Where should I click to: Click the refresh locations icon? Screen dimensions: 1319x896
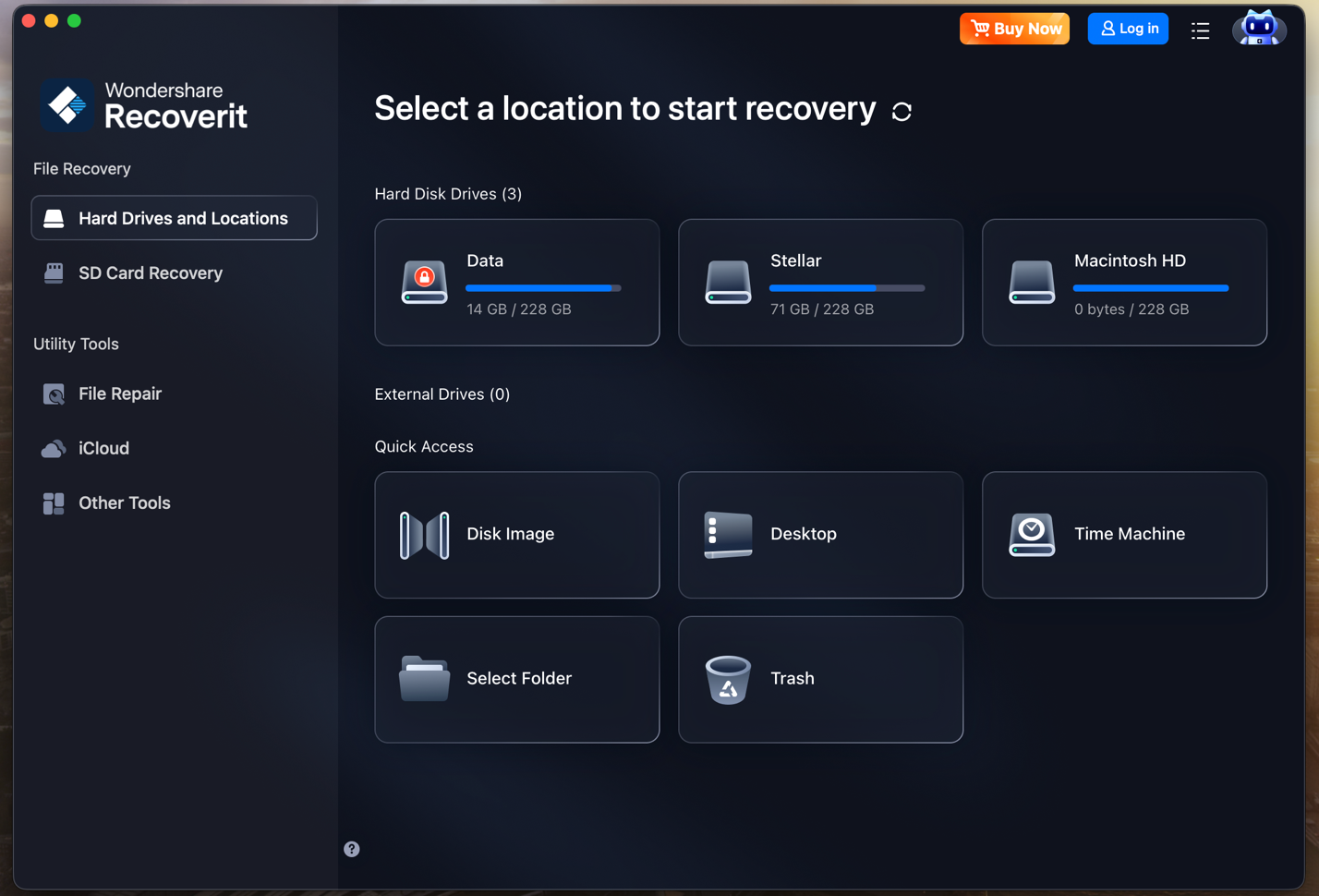click(902, 112)
